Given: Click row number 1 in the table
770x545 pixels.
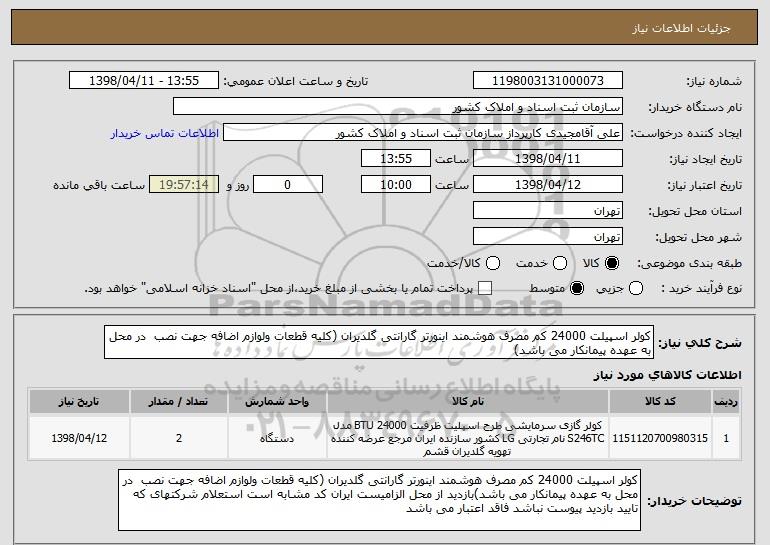Looking at the screenshot, I should 726,438.
